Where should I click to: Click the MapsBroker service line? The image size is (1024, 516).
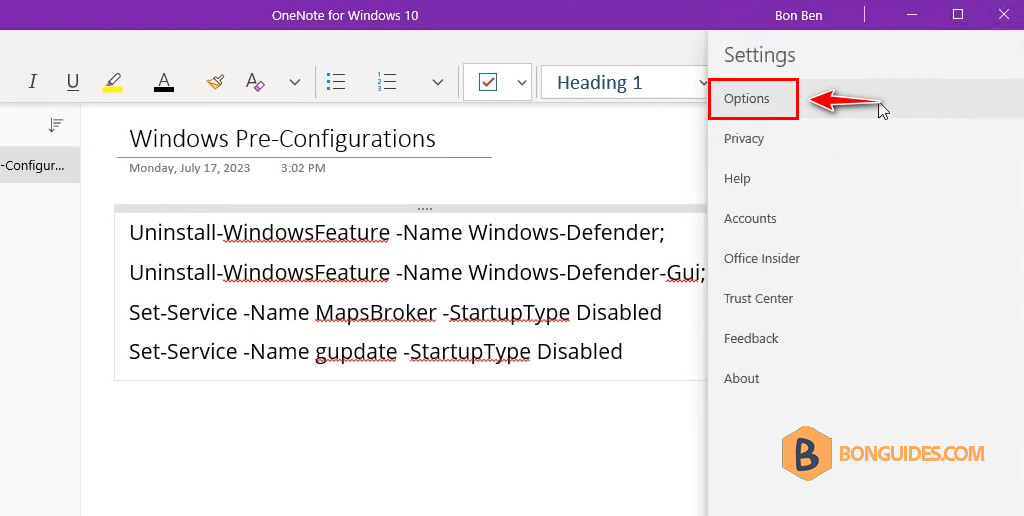tap(396, 312)
